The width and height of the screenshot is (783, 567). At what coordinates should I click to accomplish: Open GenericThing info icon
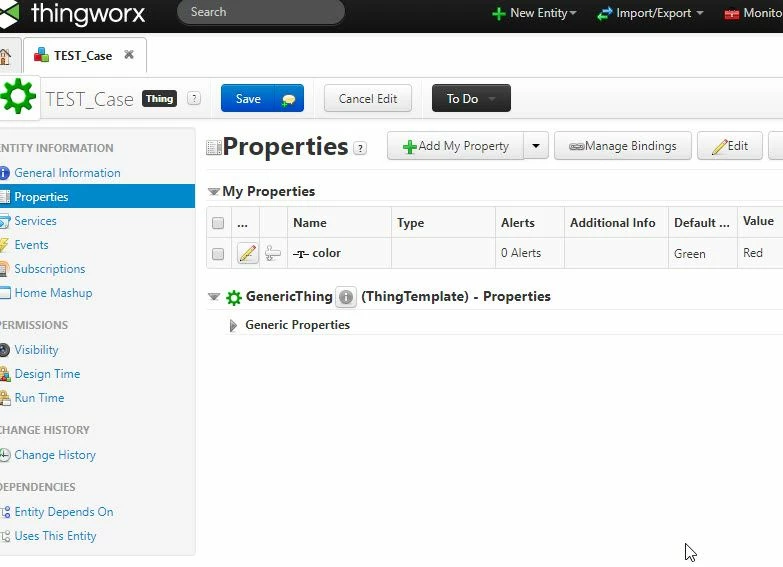pos(346,297)
